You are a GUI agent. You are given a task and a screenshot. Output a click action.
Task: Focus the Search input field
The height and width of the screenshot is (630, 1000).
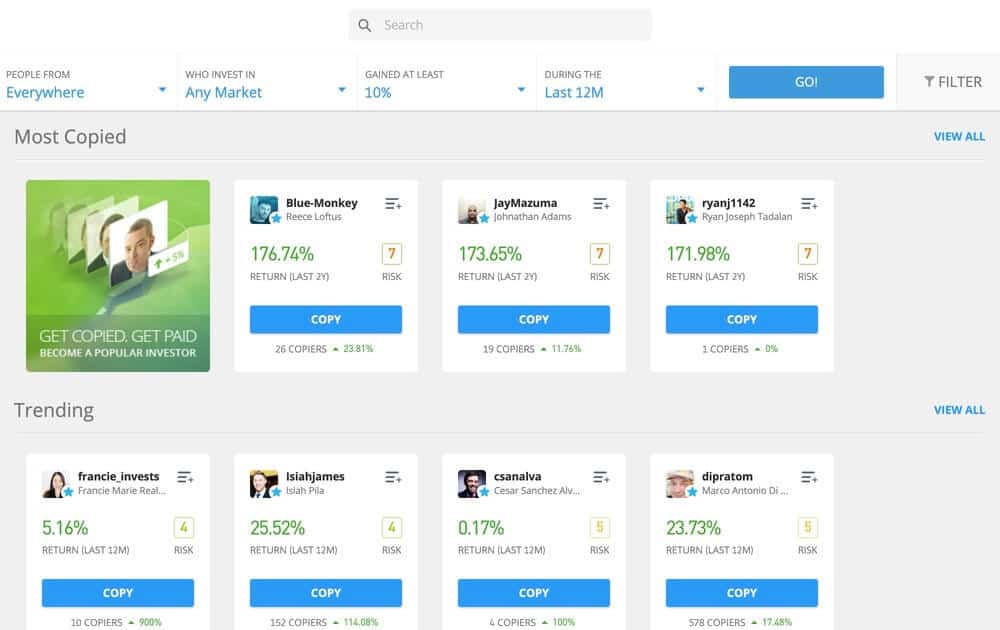[500, 25]
